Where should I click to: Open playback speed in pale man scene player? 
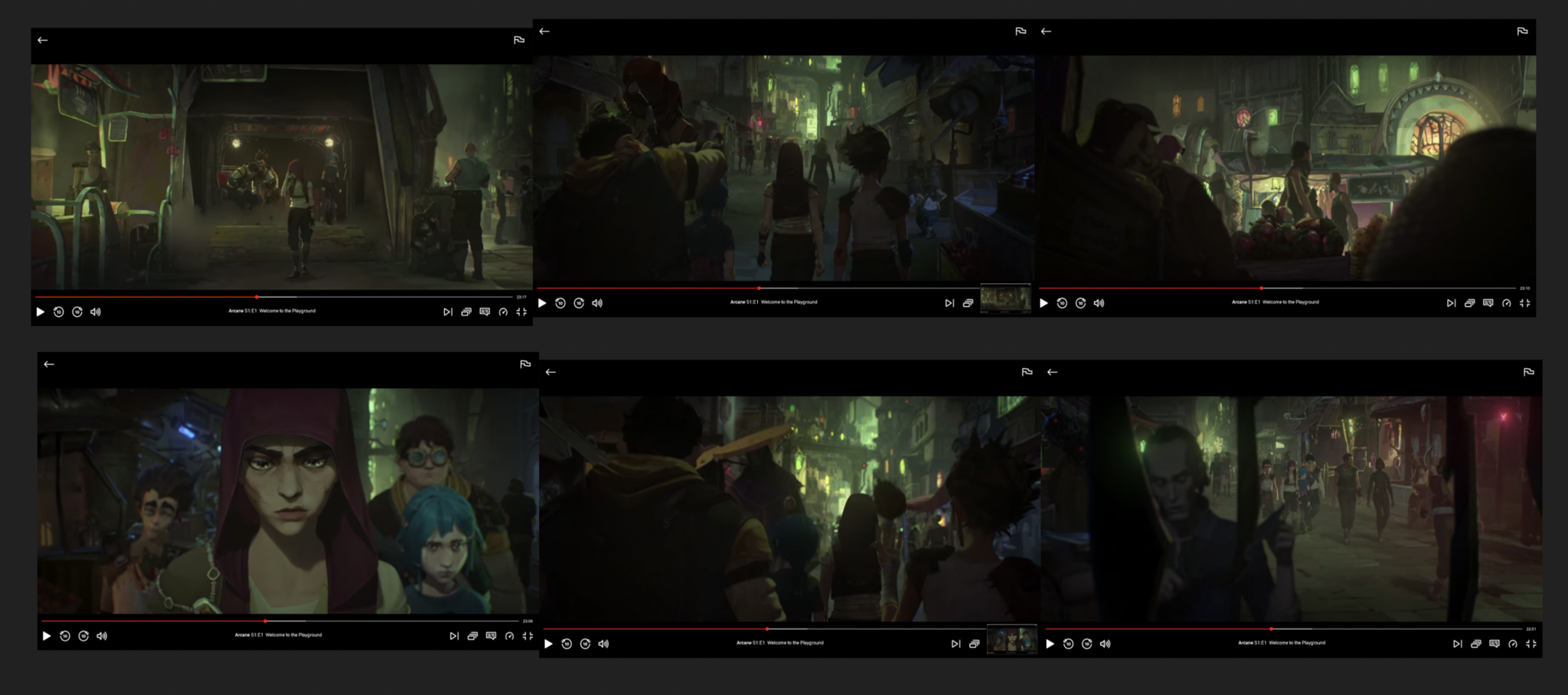[1512, 644]
